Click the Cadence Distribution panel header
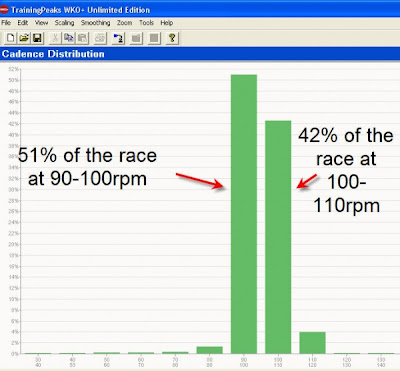The height and width of the screenshot is (371, 400). [x=200, y=54]
